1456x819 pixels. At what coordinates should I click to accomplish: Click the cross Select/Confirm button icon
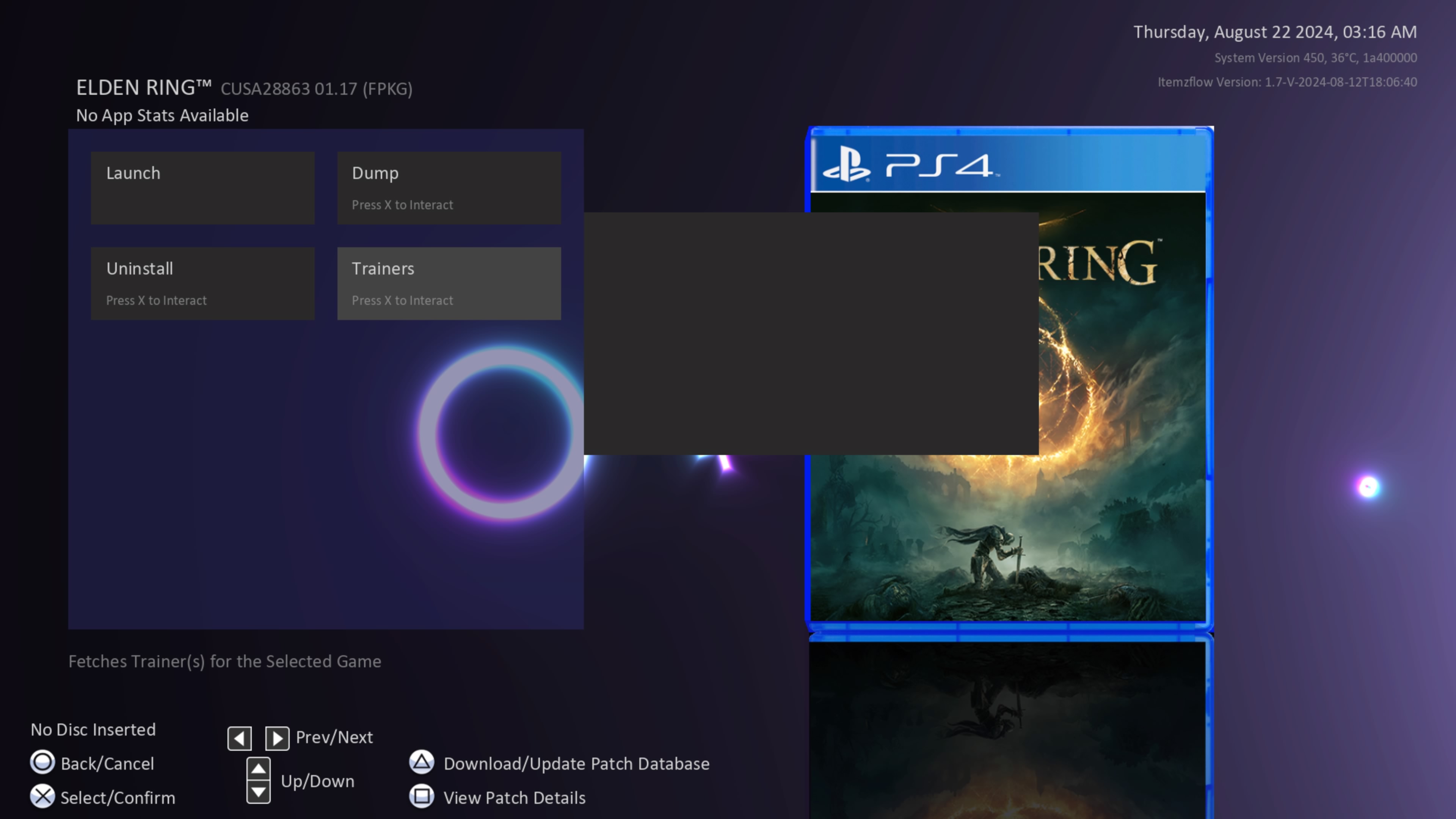point(42,796)
